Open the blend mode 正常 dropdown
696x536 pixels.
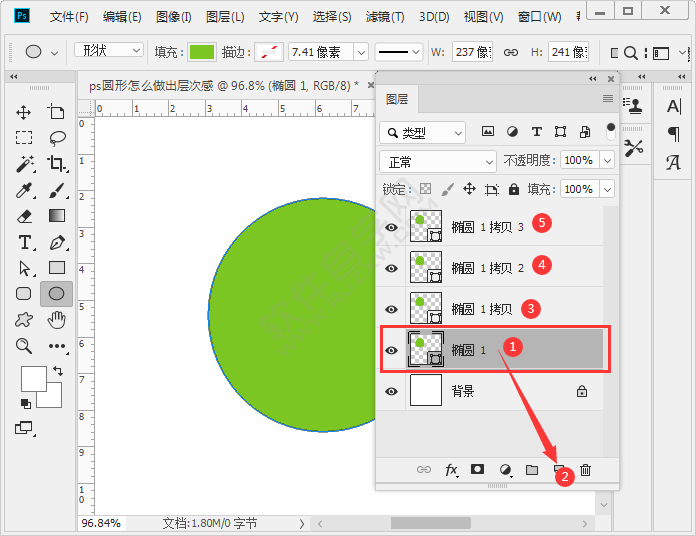tap(437, 161)
